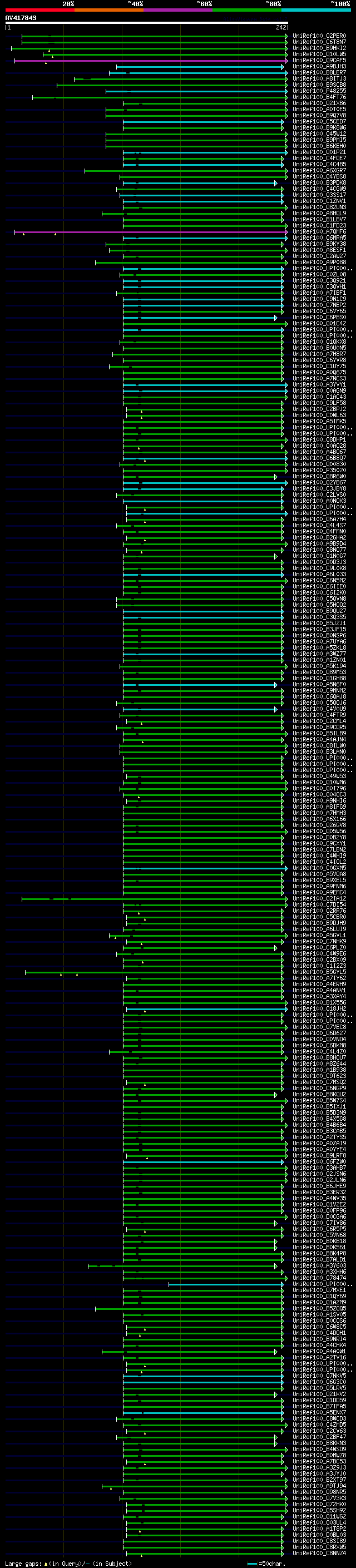Screen dimensions: 356x1568
Task: Select hit label UniRef100_A6XGR7
Action: (x=319, y=170)
